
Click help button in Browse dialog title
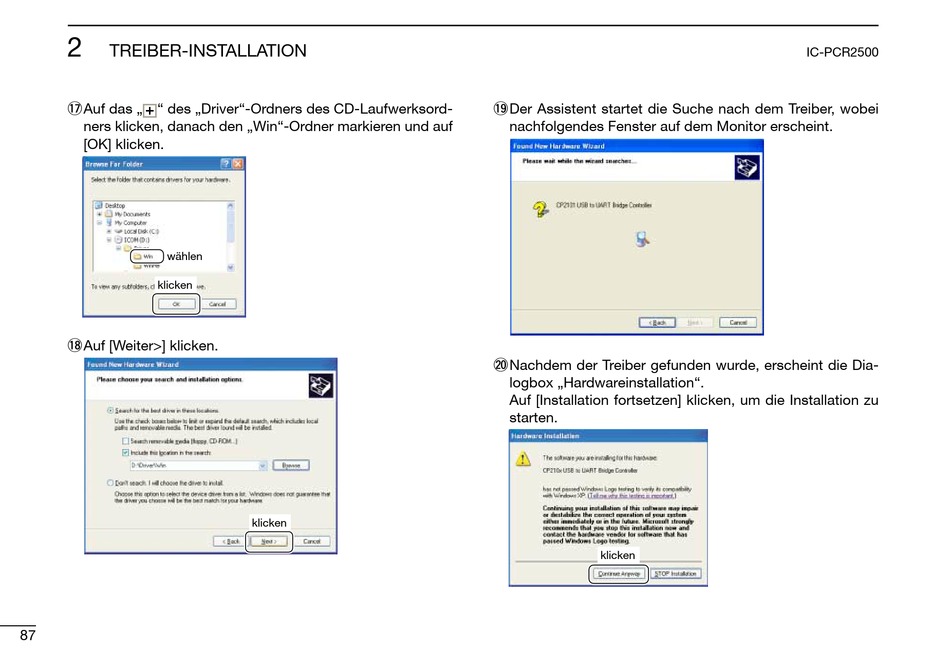coord(225,164)
